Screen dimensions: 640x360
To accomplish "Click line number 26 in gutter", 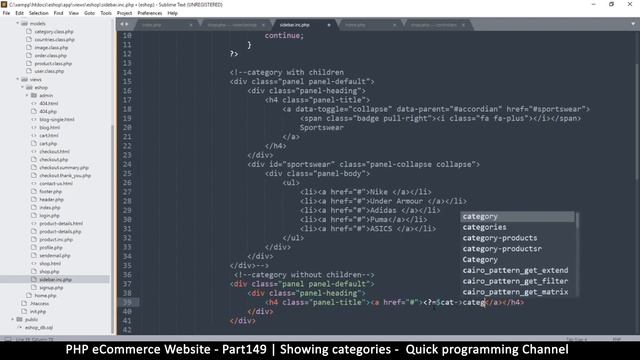I will (127, 183).
